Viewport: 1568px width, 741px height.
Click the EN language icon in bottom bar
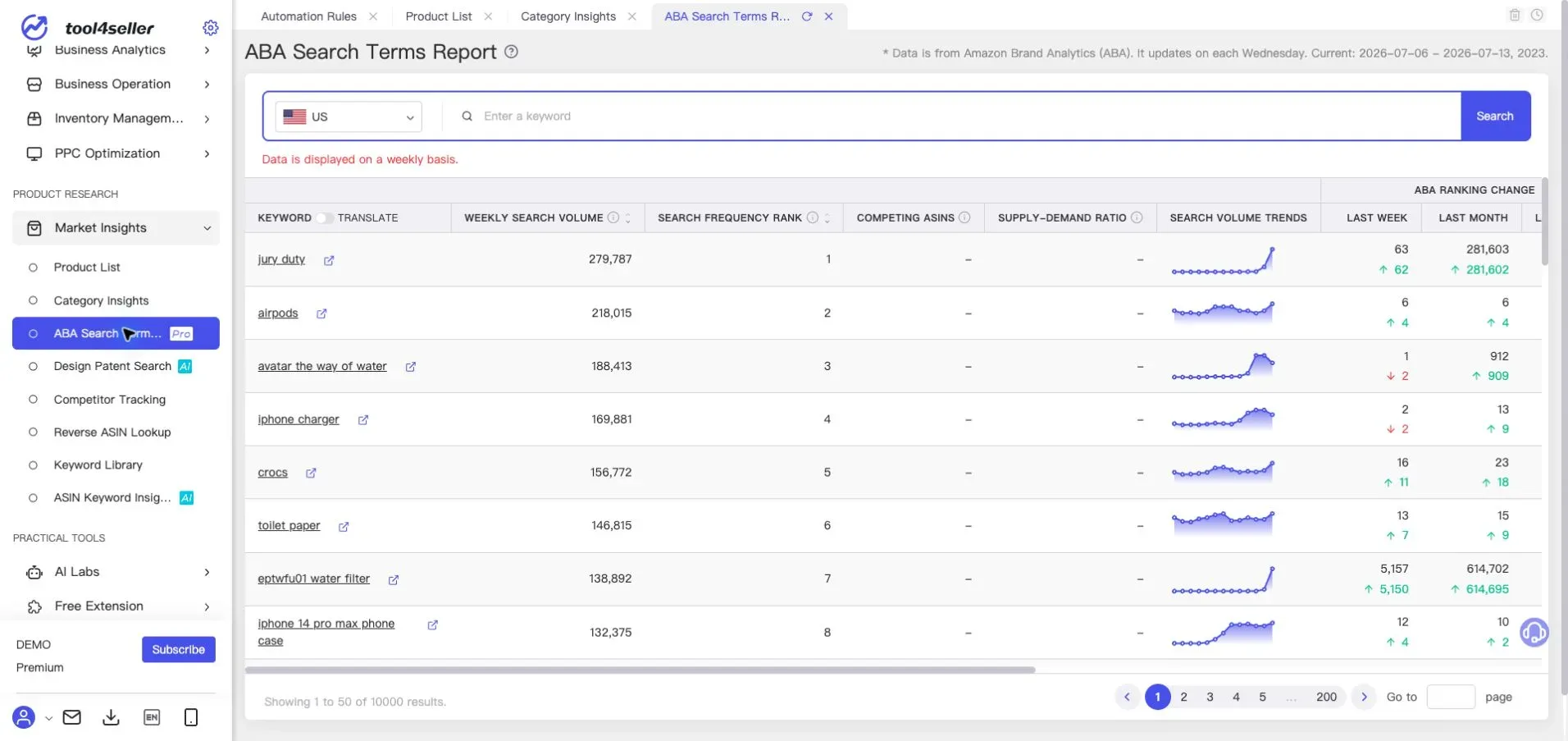tap(152, 717)
